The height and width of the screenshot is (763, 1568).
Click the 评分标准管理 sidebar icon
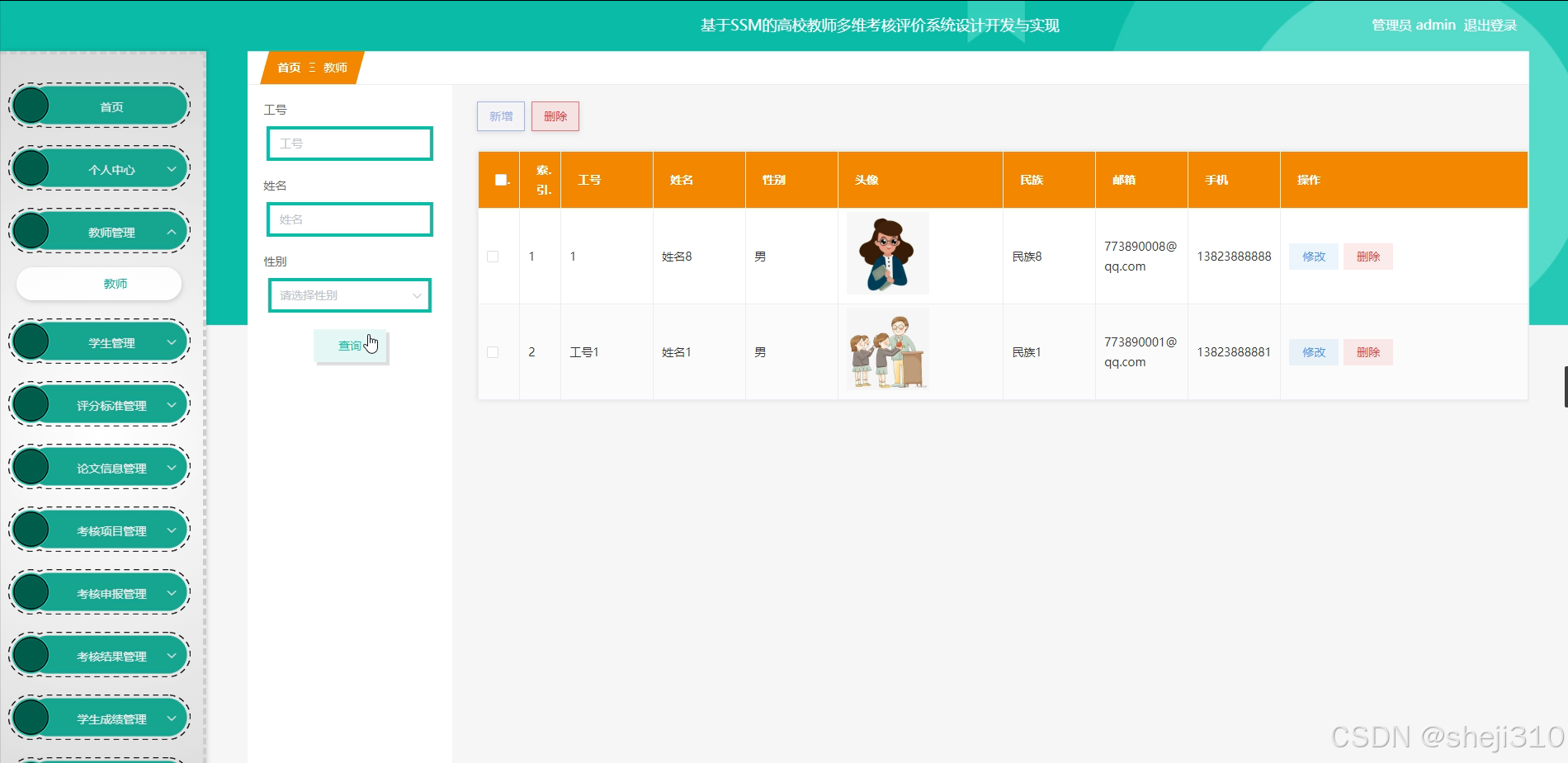[31, 403]
